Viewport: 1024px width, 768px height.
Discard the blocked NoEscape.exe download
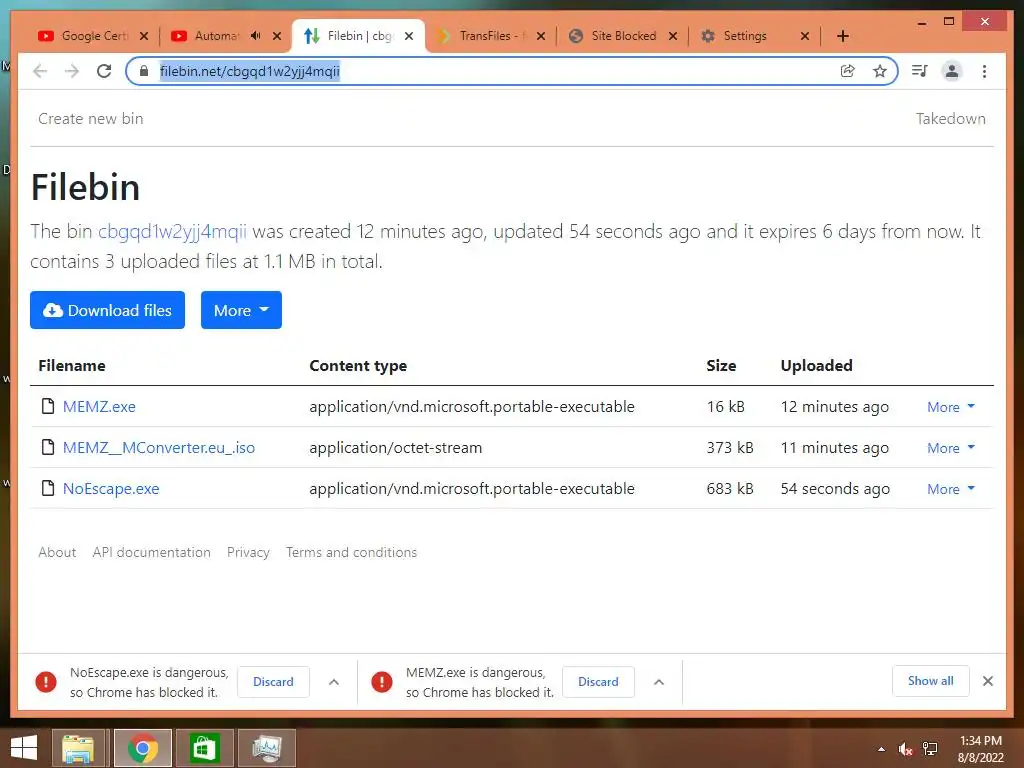[273, 682]
